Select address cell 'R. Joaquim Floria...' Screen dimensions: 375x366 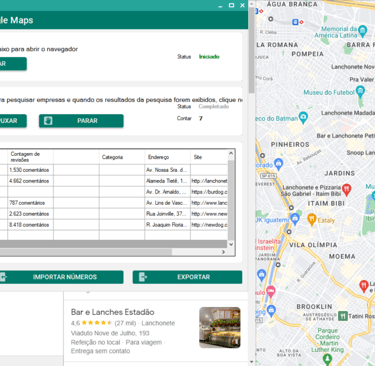167,225
